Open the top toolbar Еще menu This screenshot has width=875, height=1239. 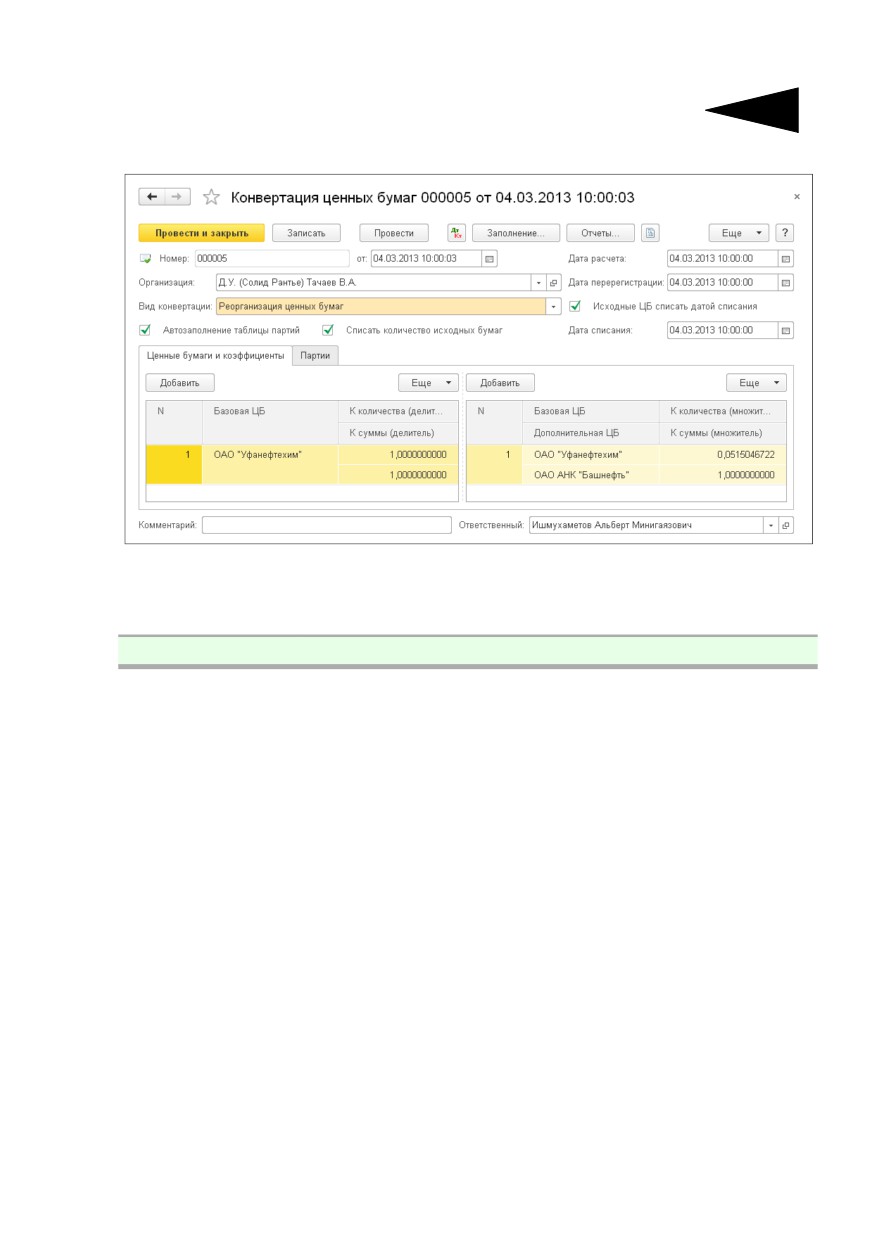click(x=739, y=233)
